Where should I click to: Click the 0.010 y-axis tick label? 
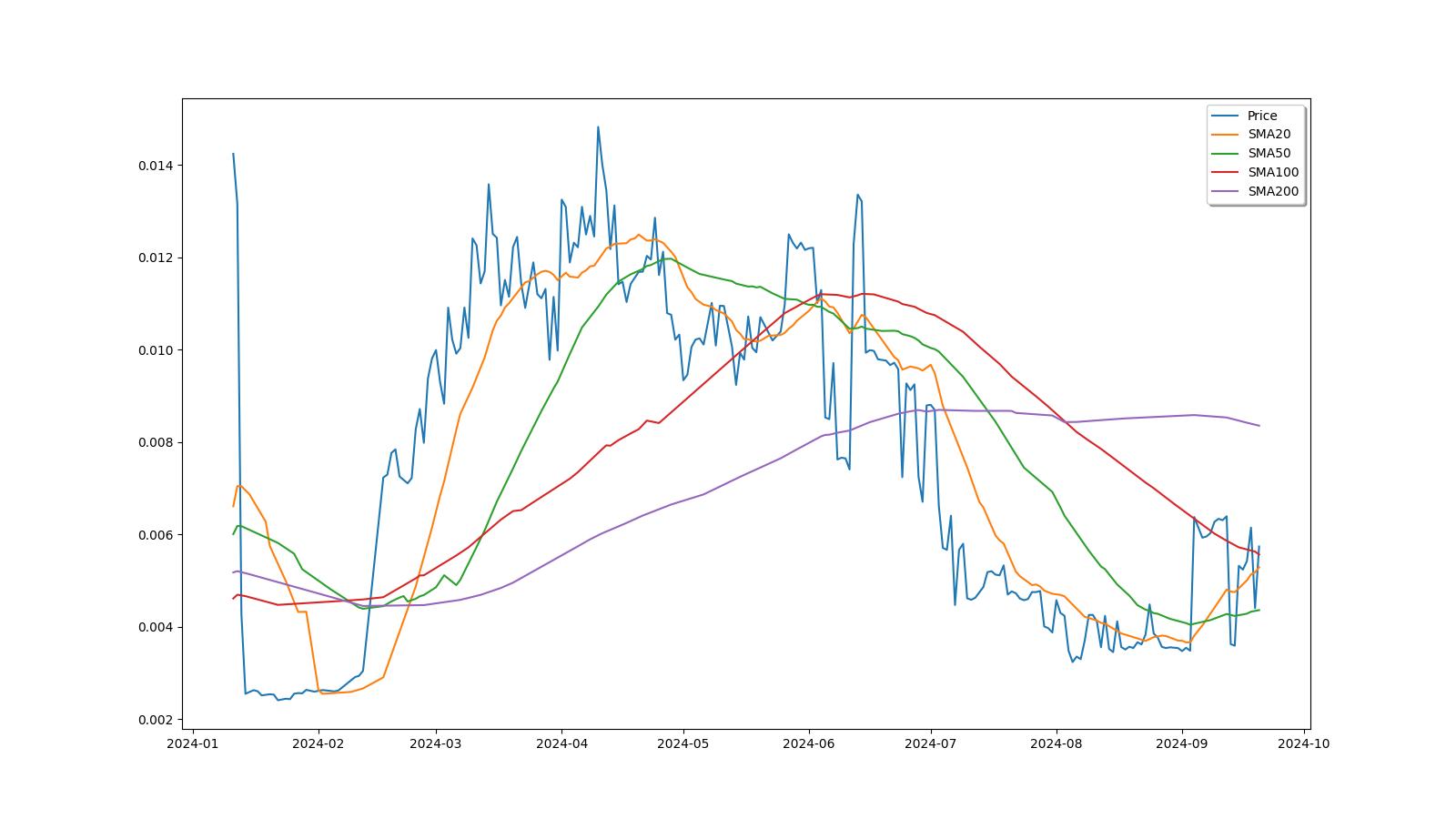point(155,350)
